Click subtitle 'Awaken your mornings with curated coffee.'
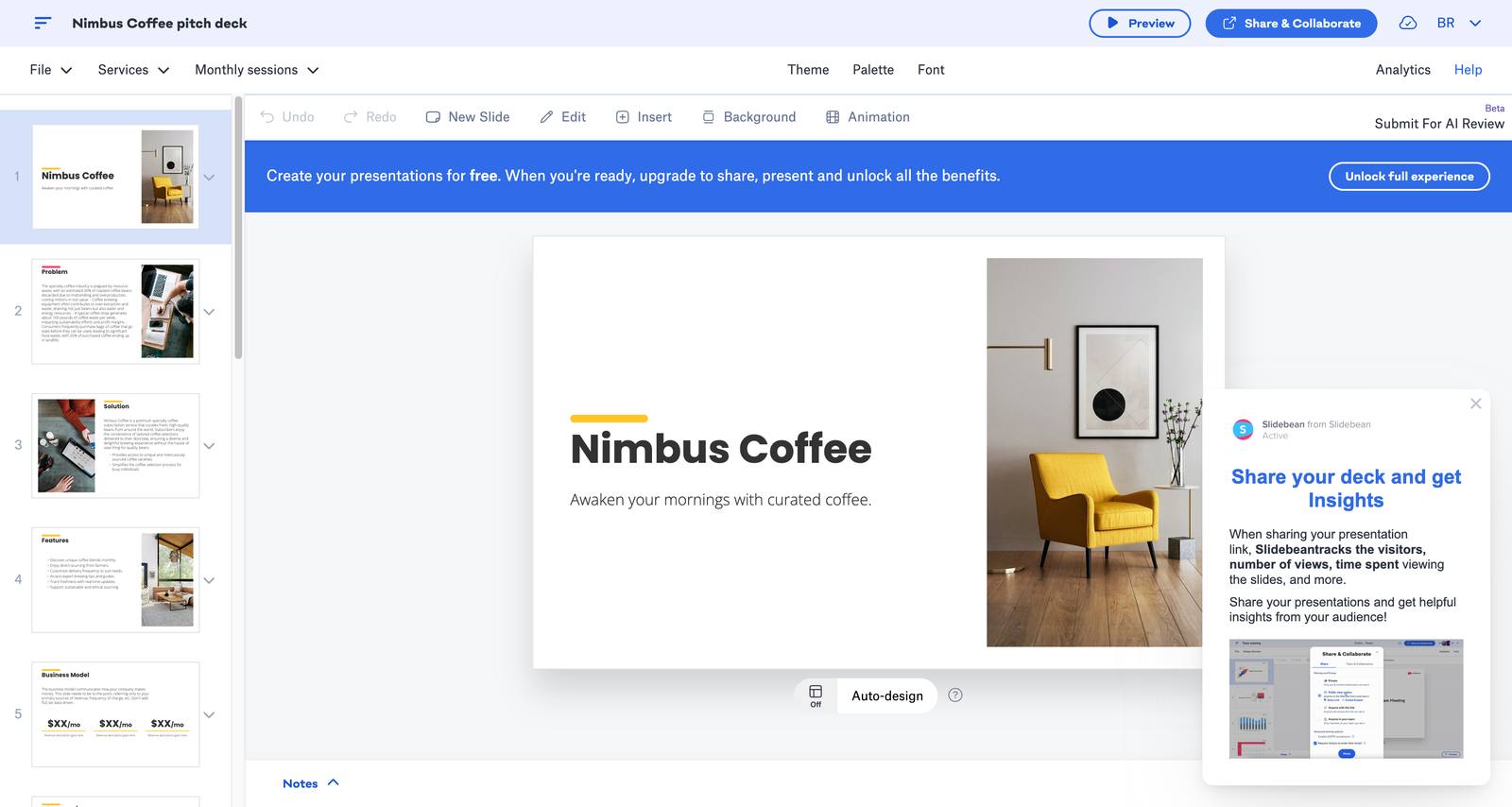1512x807 pixels. (x=721, y=500)
